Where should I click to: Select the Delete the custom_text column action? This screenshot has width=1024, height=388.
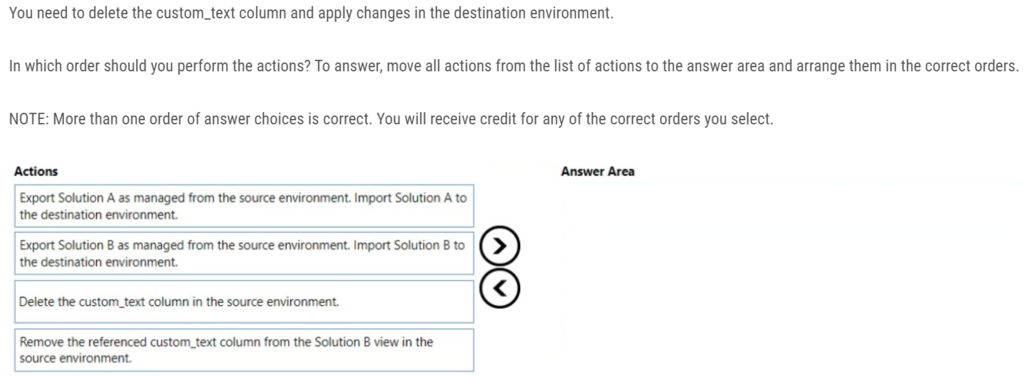point(244,302)
